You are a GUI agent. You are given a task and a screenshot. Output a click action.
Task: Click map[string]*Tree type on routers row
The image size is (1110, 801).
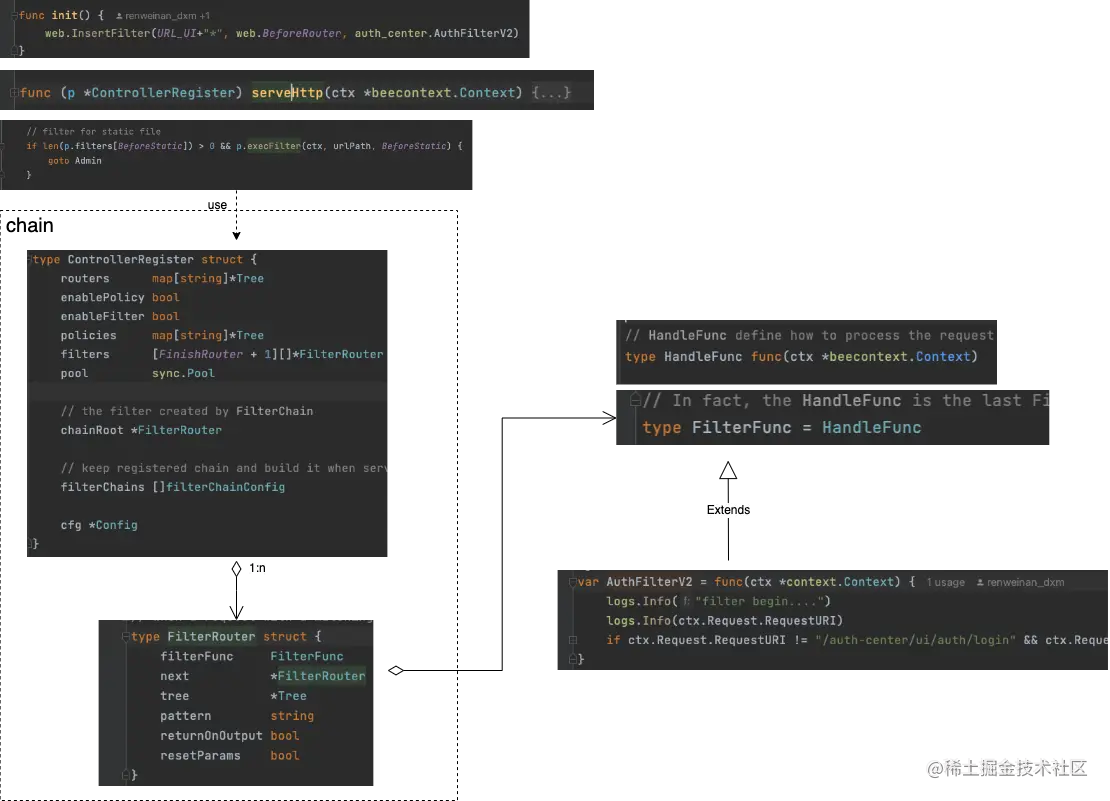point(207,278)
